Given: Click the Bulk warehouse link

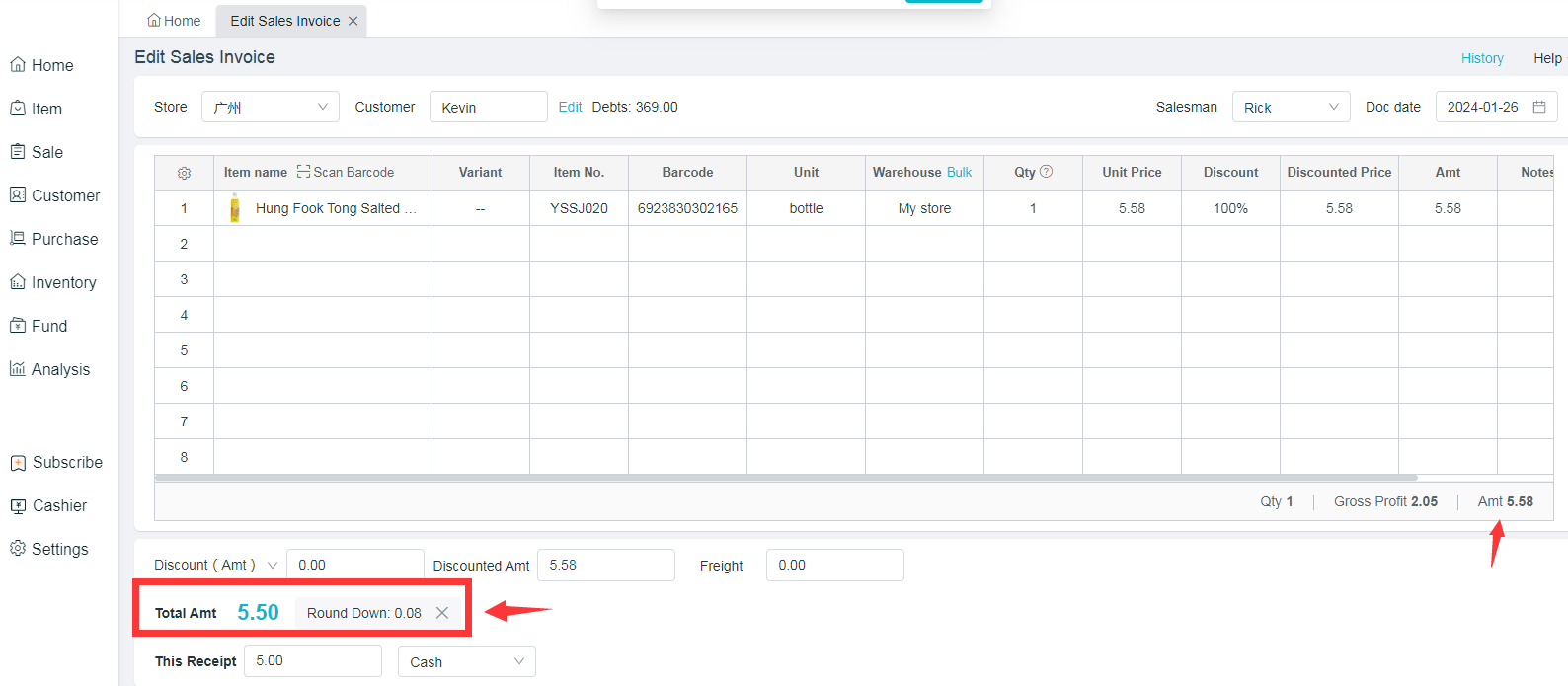Looking at the screenshot, I should (x=959, y=172).
